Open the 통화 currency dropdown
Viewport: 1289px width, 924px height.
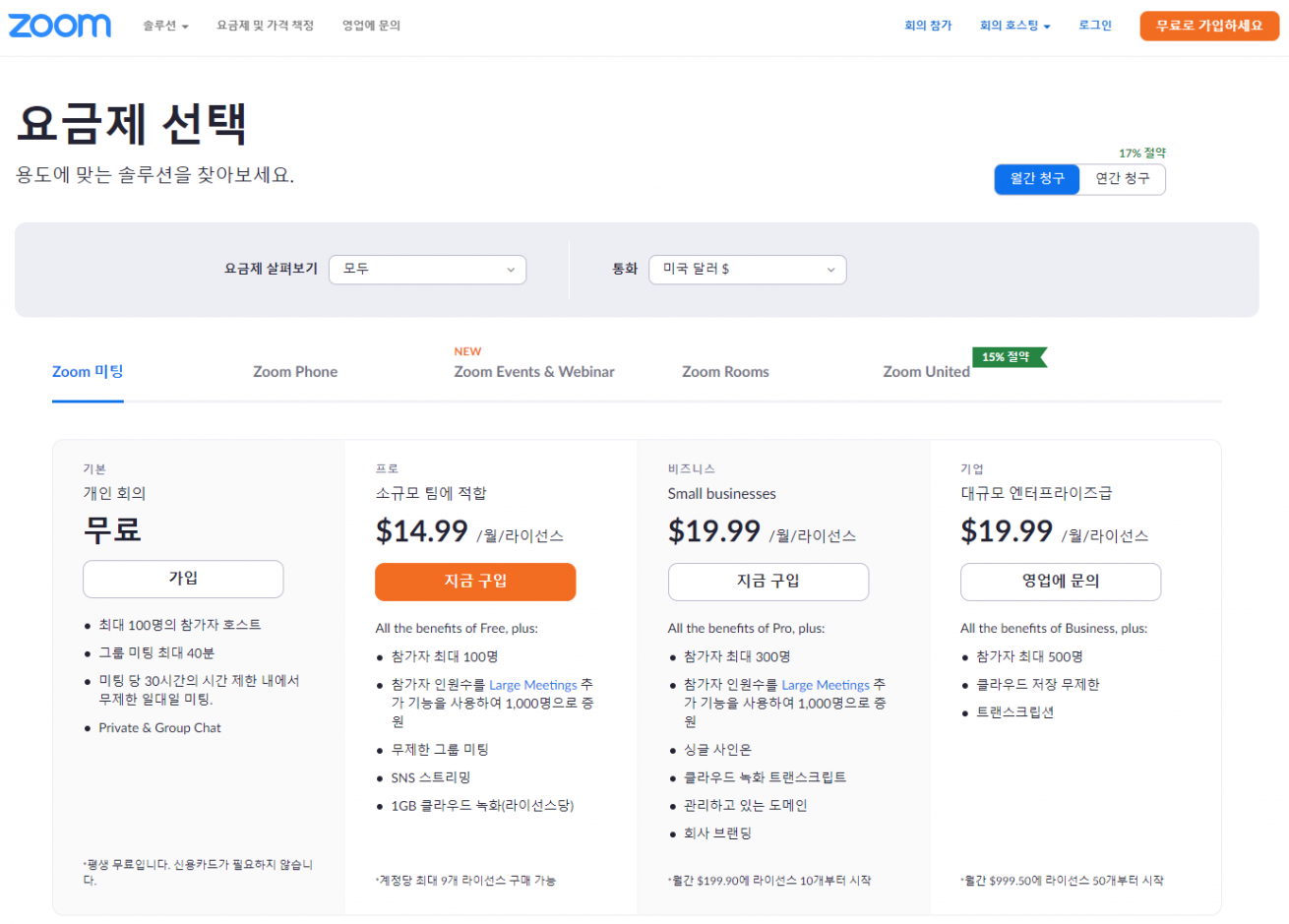[747, 270]
